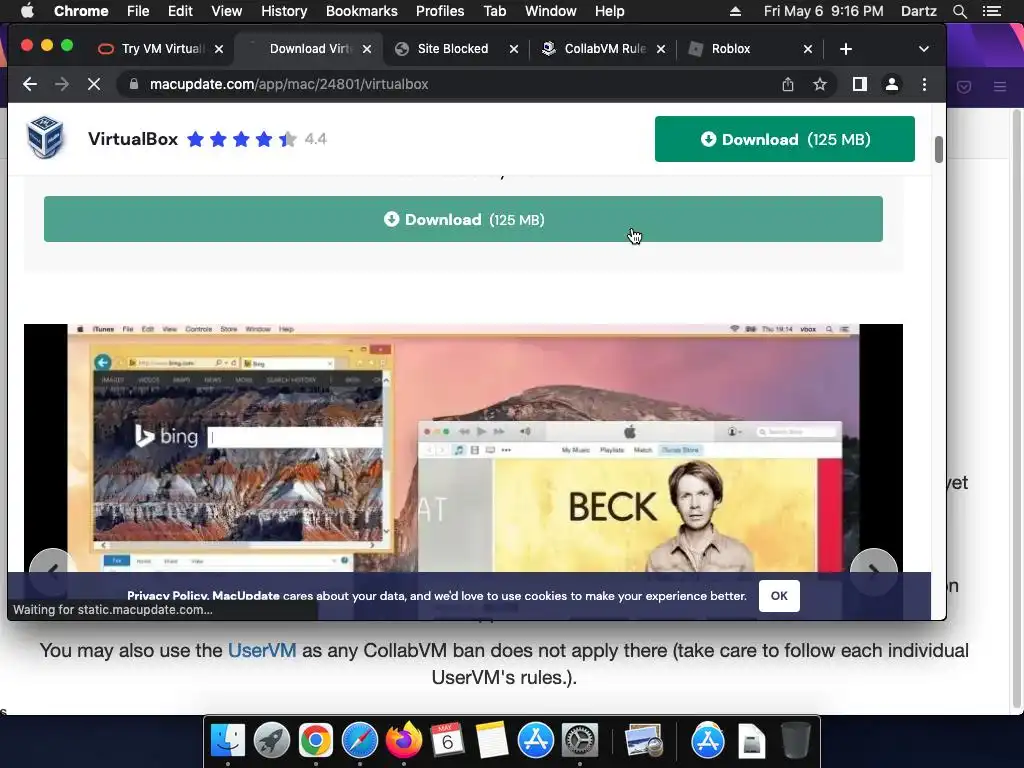Click the VirtualBox screenshot image
1024x768 pixels.
tap(463, 448)
